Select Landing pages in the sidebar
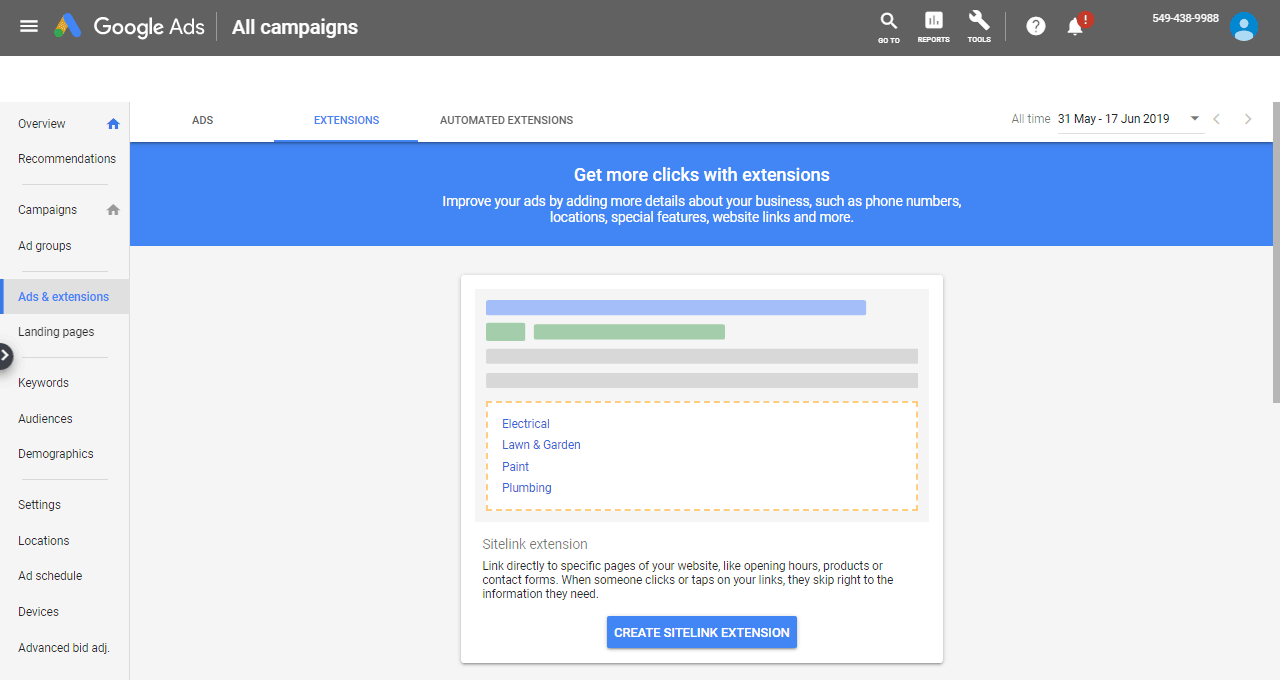1280x680 pixels. coord(56,332)
